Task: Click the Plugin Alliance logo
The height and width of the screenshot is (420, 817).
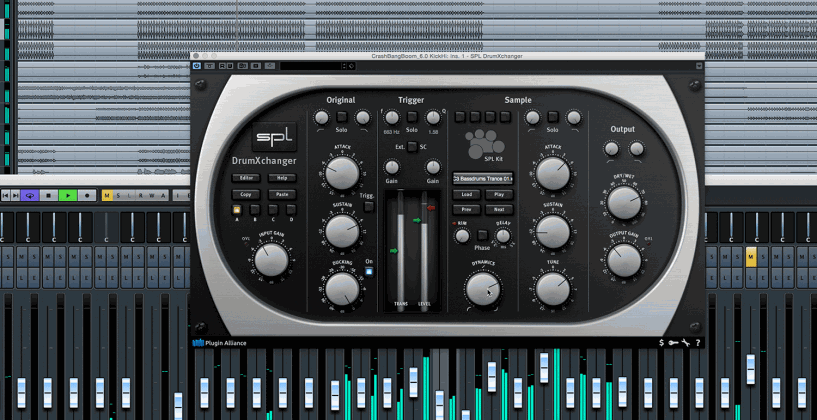Action: click(x=219, y=343)
